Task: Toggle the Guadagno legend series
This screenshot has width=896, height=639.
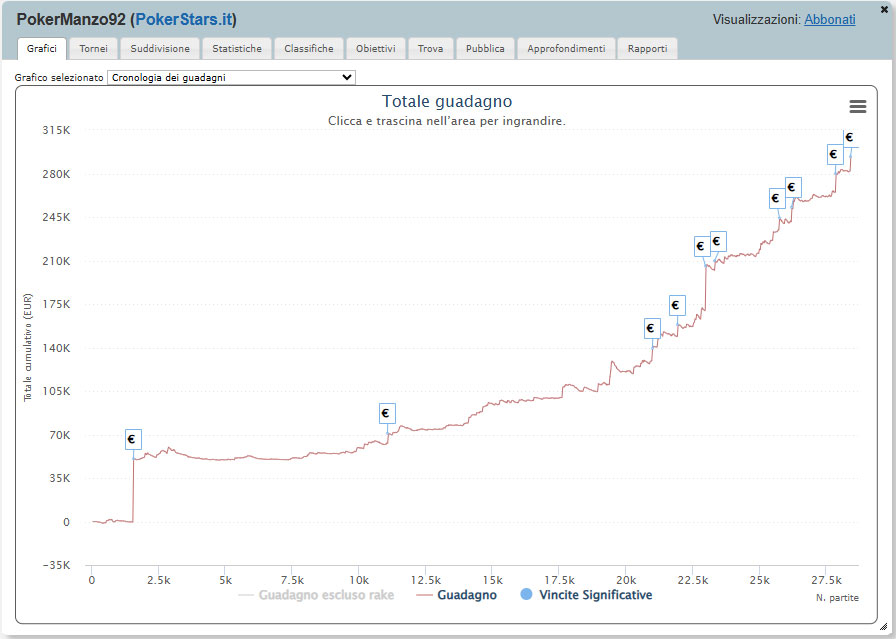Action: click(457, 595)
